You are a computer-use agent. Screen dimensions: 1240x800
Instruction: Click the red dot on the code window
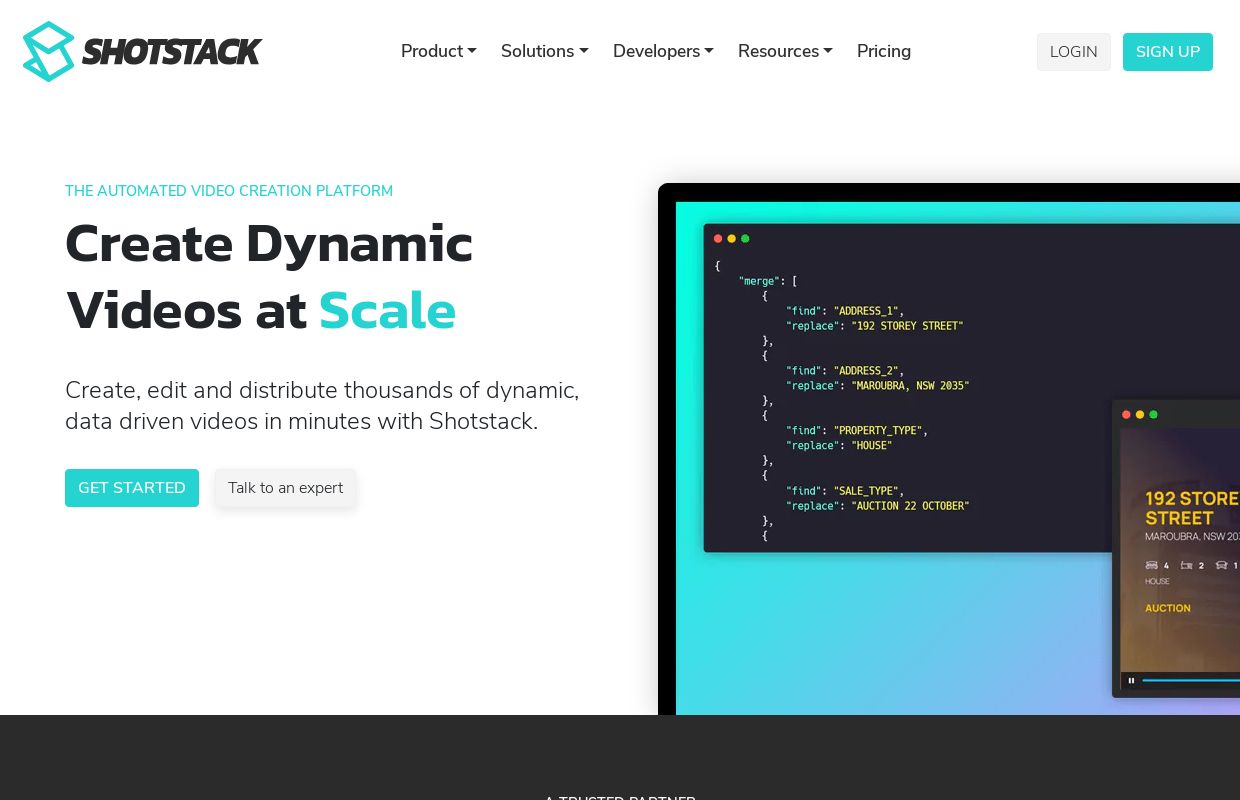click(718, 239)
